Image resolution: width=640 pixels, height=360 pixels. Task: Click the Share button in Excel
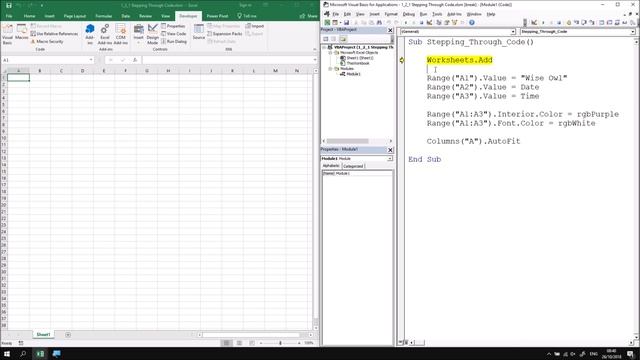[309, 16]
